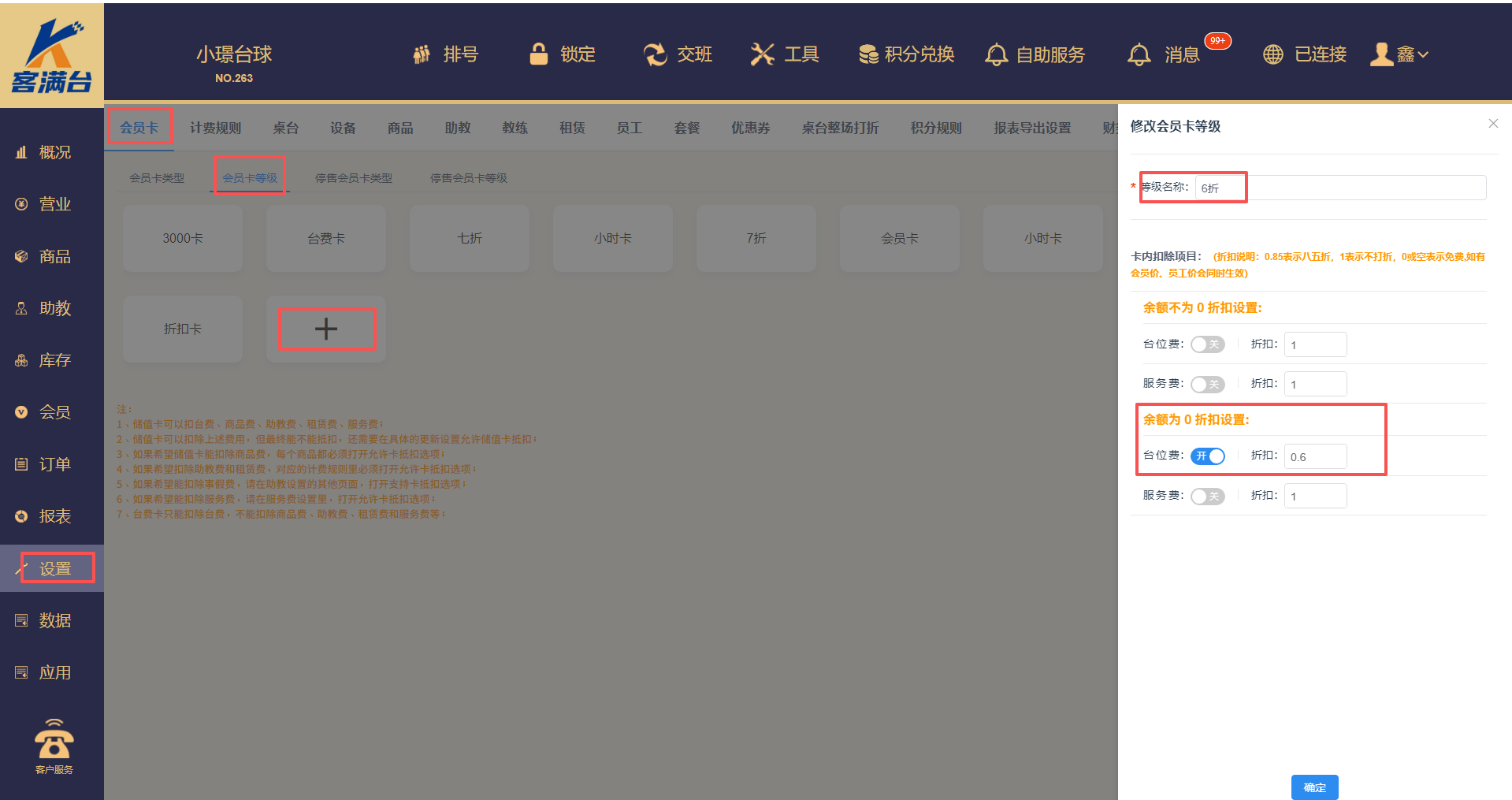Screen dimensions: 1512x800
Task: Click the 排号 queue icon
Action: 422,54
